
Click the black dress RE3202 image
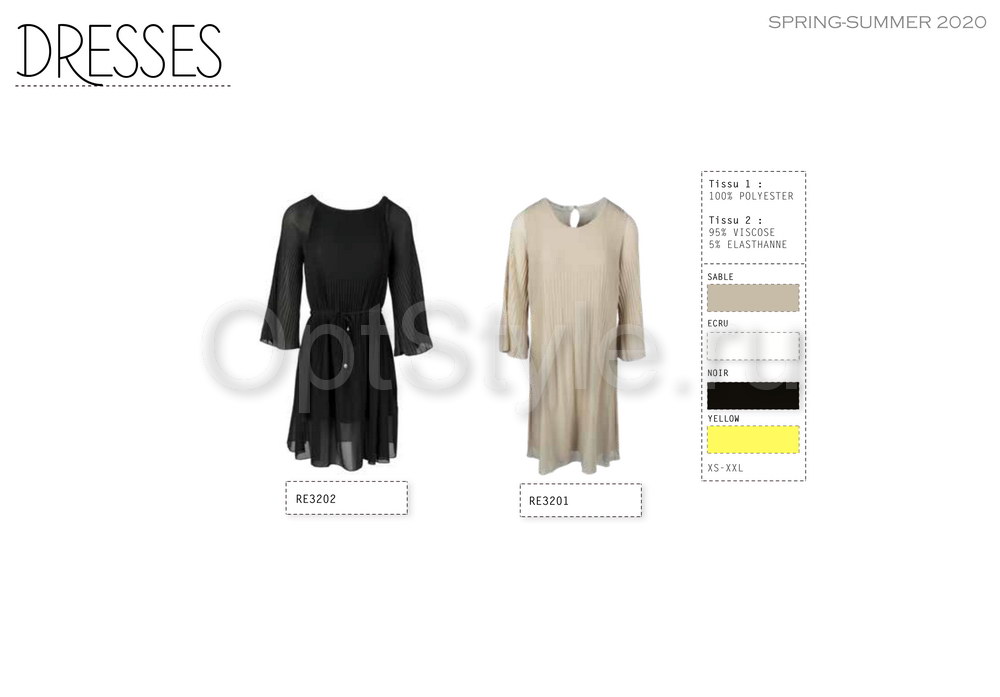tap(346, 332)
